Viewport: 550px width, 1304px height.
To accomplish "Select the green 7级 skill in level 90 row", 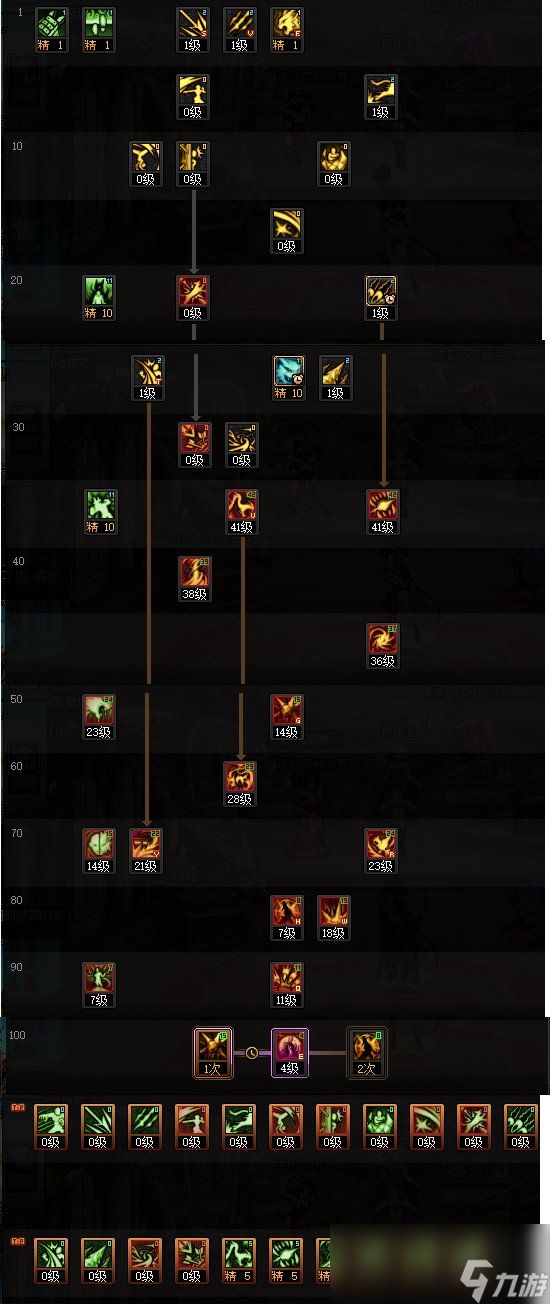I will tap(99, 985).
